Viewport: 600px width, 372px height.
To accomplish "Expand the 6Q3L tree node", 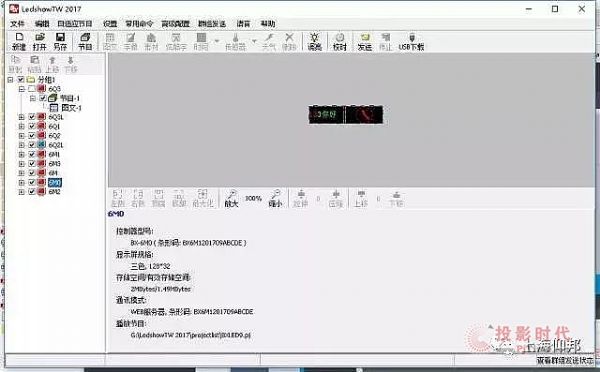I will pyautogui.click(x=21, y=117).
